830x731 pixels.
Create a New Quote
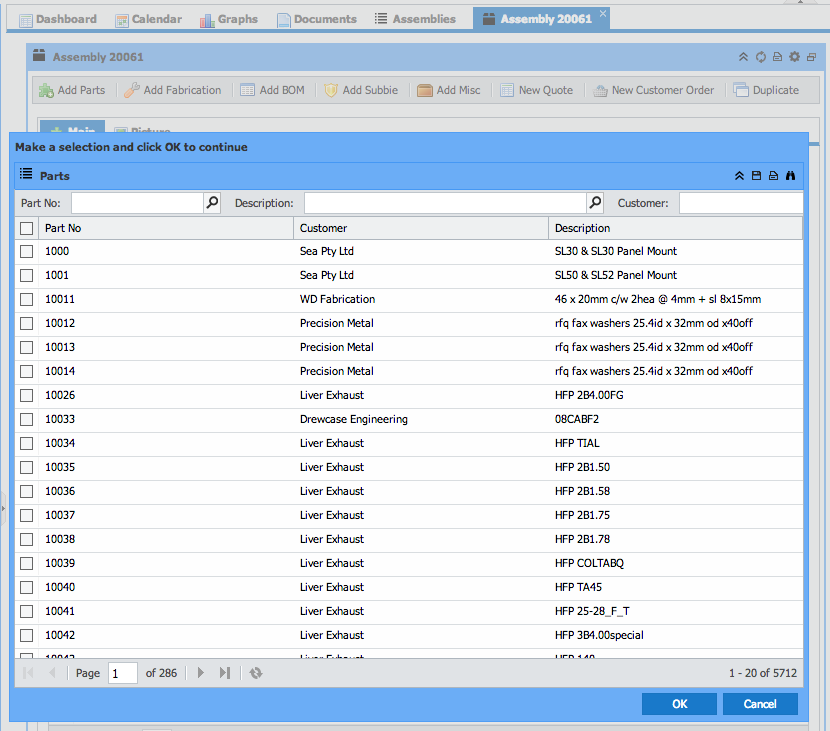[x=537, y=90]
